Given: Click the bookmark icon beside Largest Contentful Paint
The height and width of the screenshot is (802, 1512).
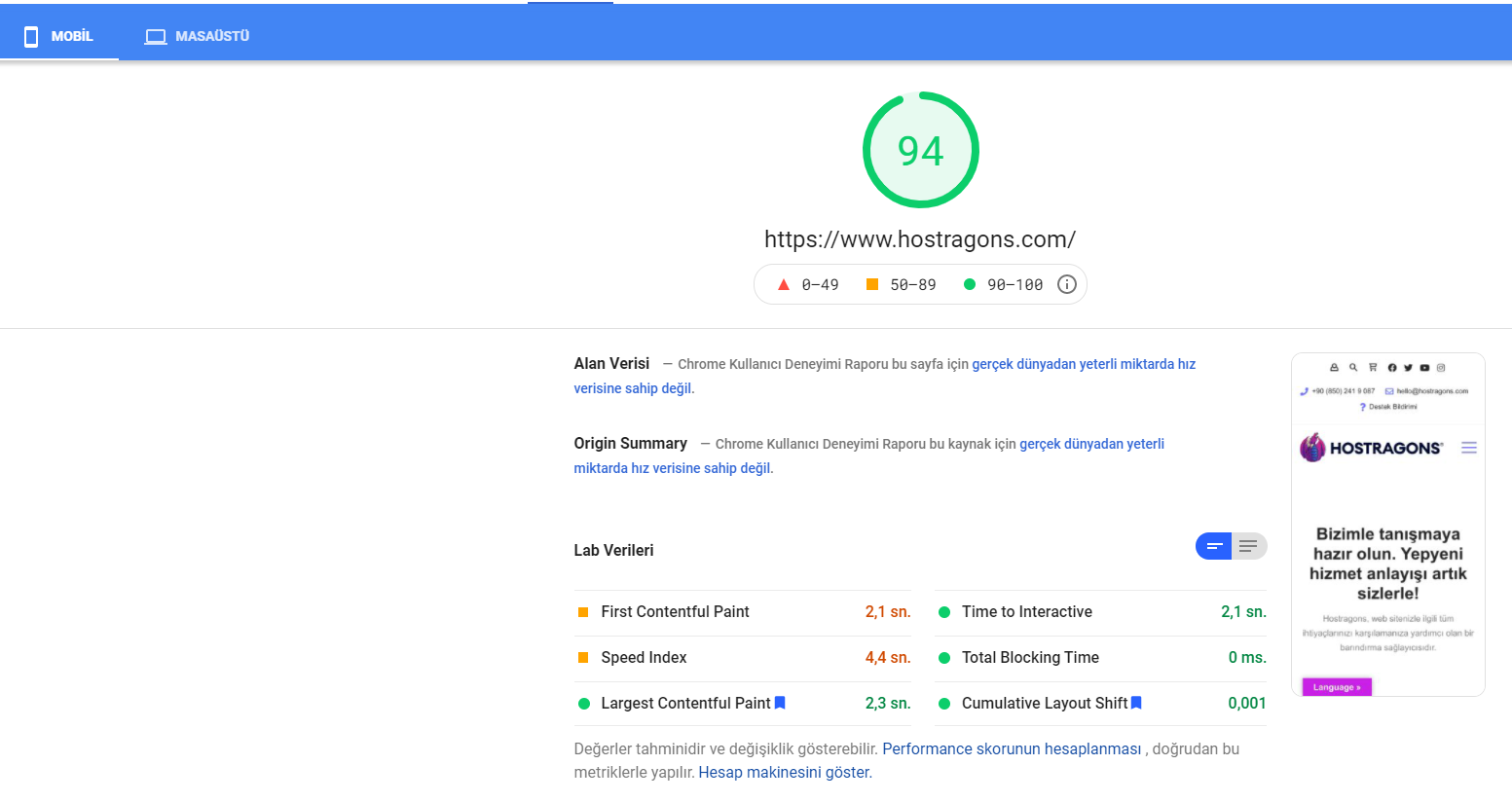Looking at the screenshot, I should point(780,703).
